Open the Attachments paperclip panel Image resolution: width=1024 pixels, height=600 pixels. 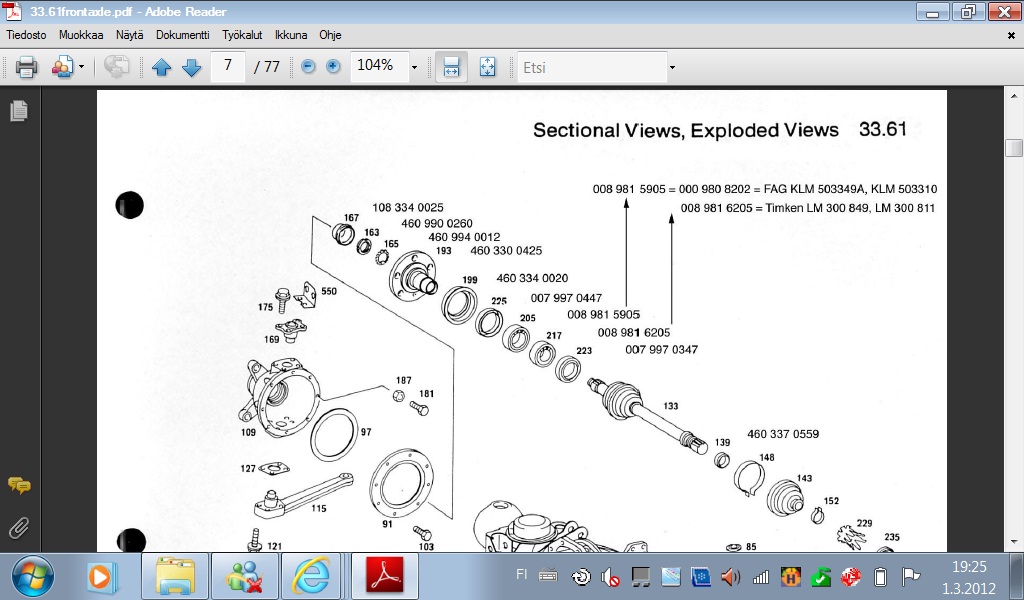18,527
